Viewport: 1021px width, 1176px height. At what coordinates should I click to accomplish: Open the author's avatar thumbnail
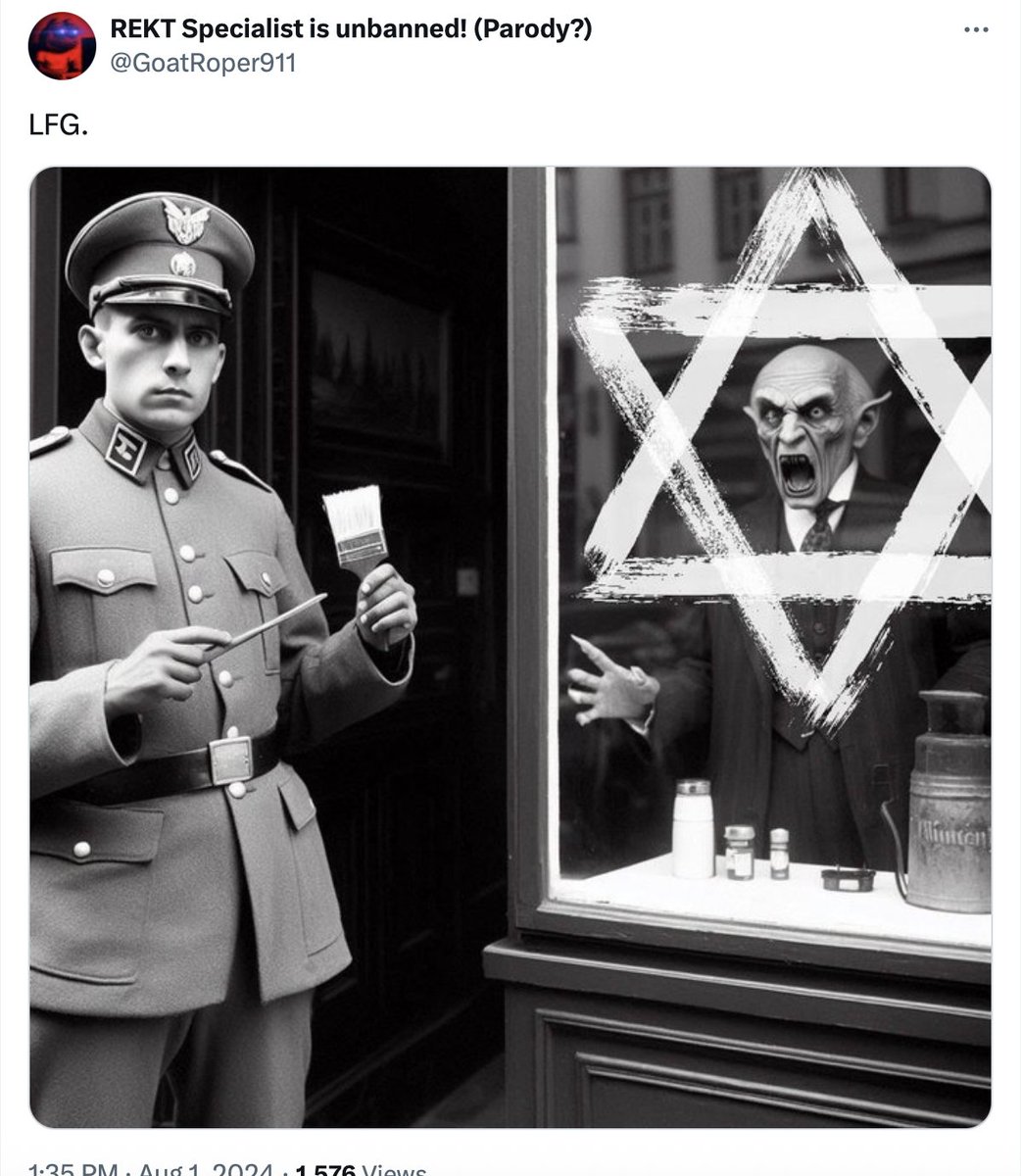(x=62, y=46)
